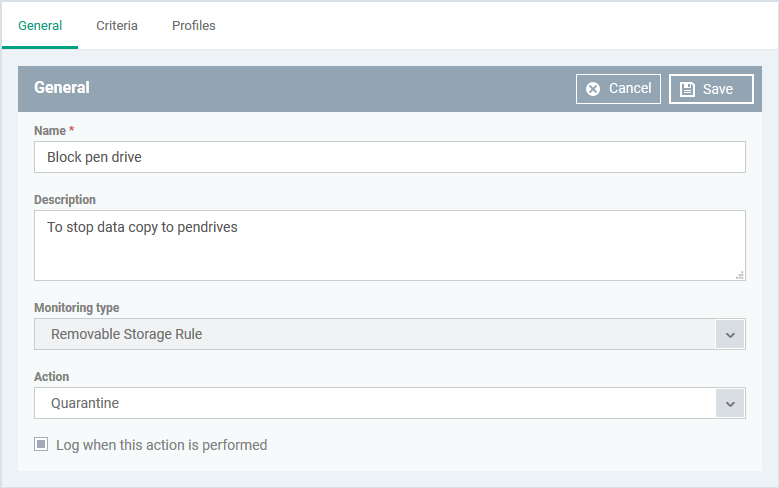Click the Name field label
This screenshot has width=779, height=488.
click(x=50, y=131)
